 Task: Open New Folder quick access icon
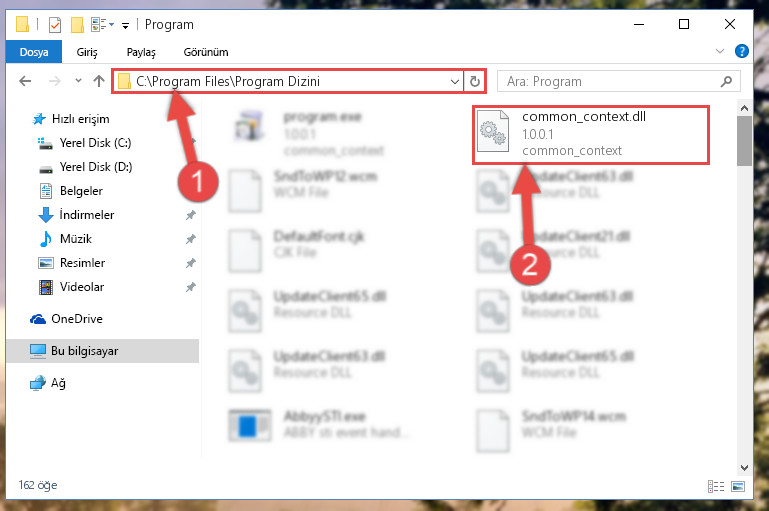coord(77,25)
